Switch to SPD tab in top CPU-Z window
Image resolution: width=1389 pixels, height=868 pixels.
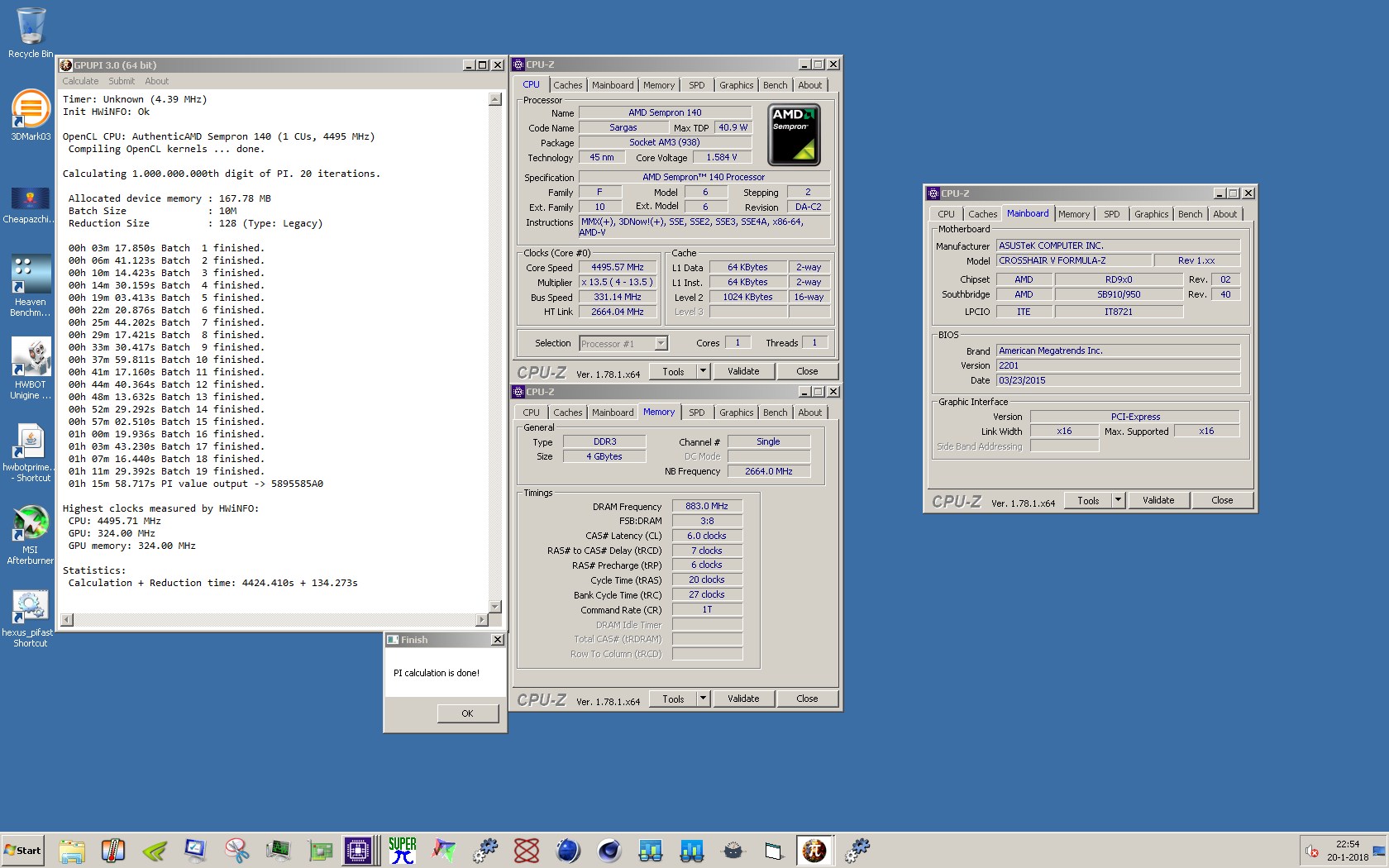pos(697,85)
